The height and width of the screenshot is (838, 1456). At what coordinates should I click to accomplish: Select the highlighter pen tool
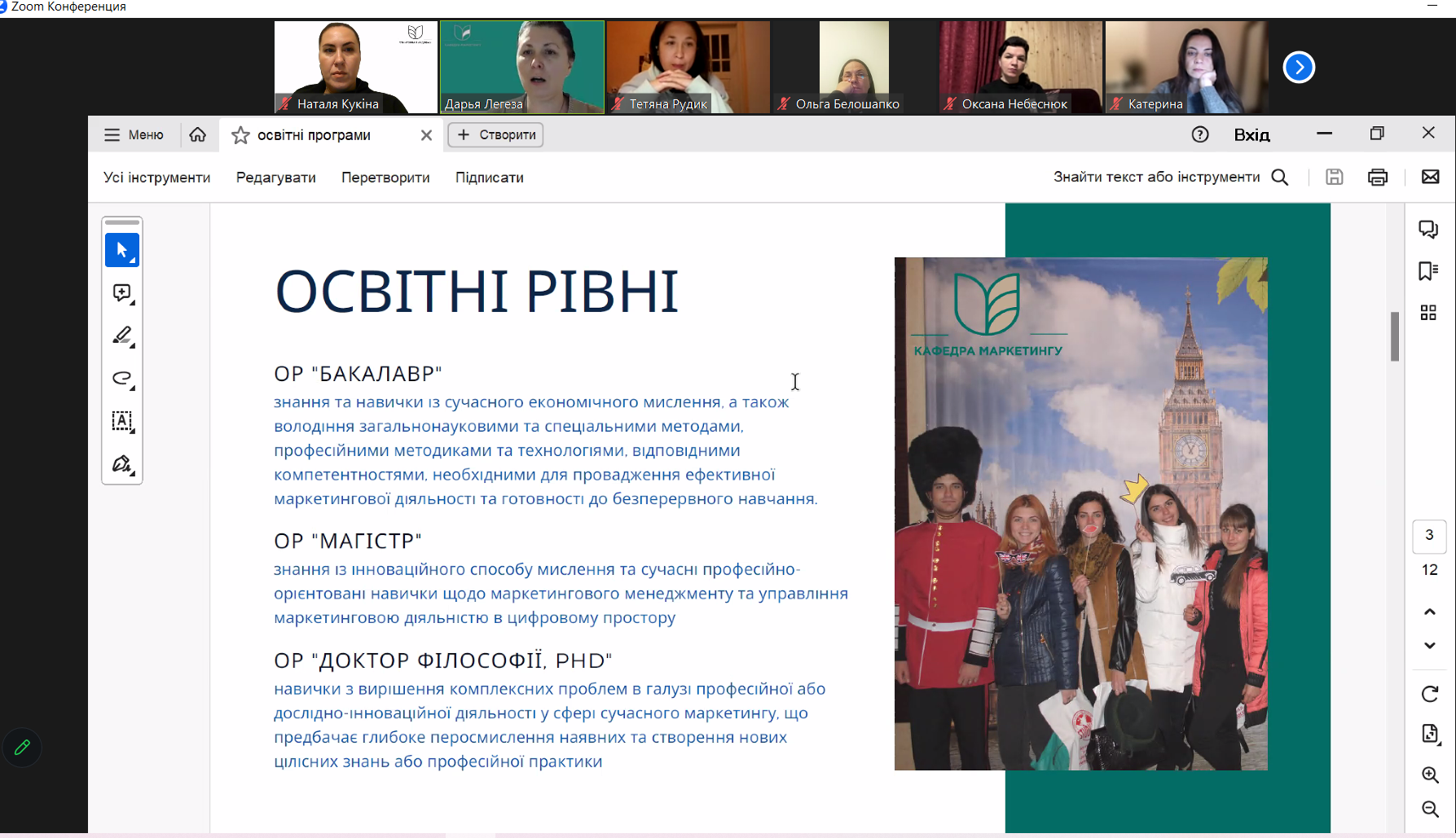[121, 336]
